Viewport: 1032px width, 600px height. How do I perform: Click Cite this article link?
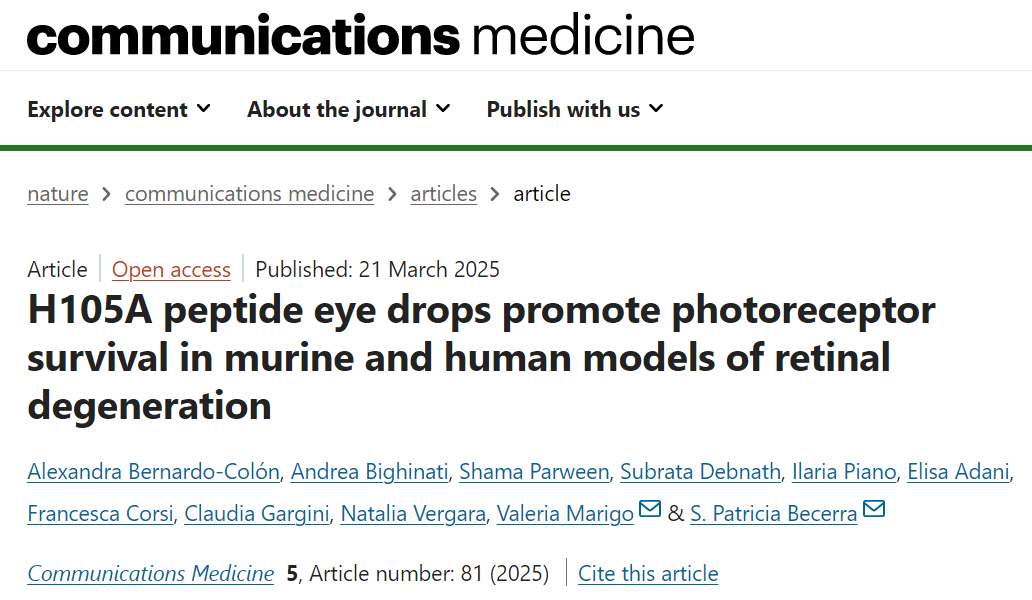coord(648,574)
